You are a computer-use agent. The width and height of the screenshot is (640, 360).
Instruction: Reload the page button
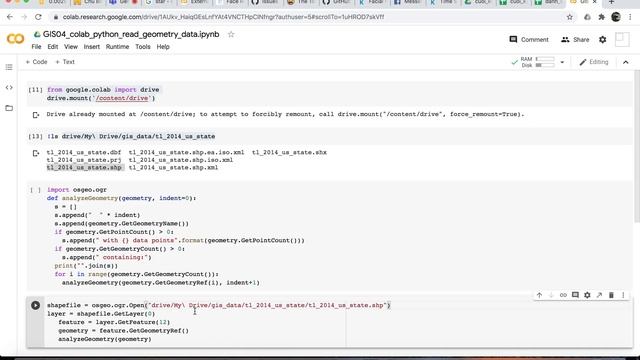coord(38,17)
